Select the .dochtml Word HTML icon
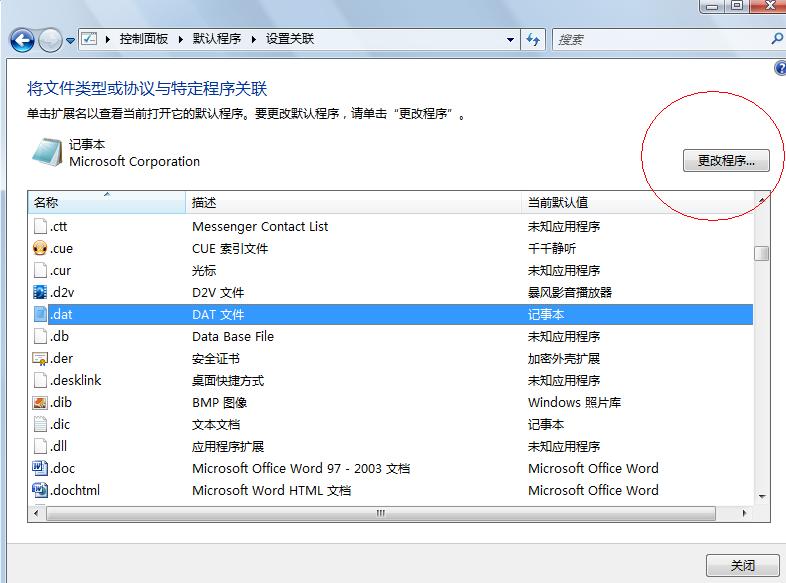Screen dimensions: 786x583 (40, 490)
